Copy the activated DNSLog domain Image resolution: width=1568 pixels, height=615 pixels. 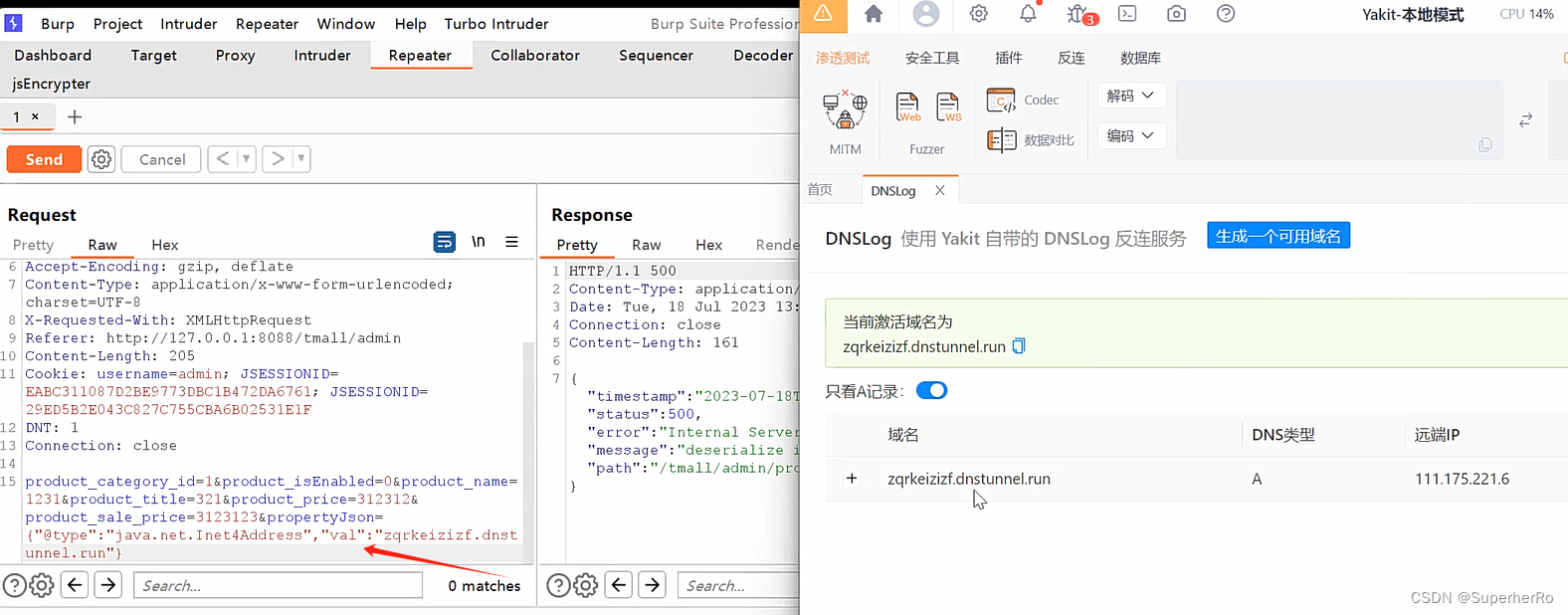click(1019, 346)
